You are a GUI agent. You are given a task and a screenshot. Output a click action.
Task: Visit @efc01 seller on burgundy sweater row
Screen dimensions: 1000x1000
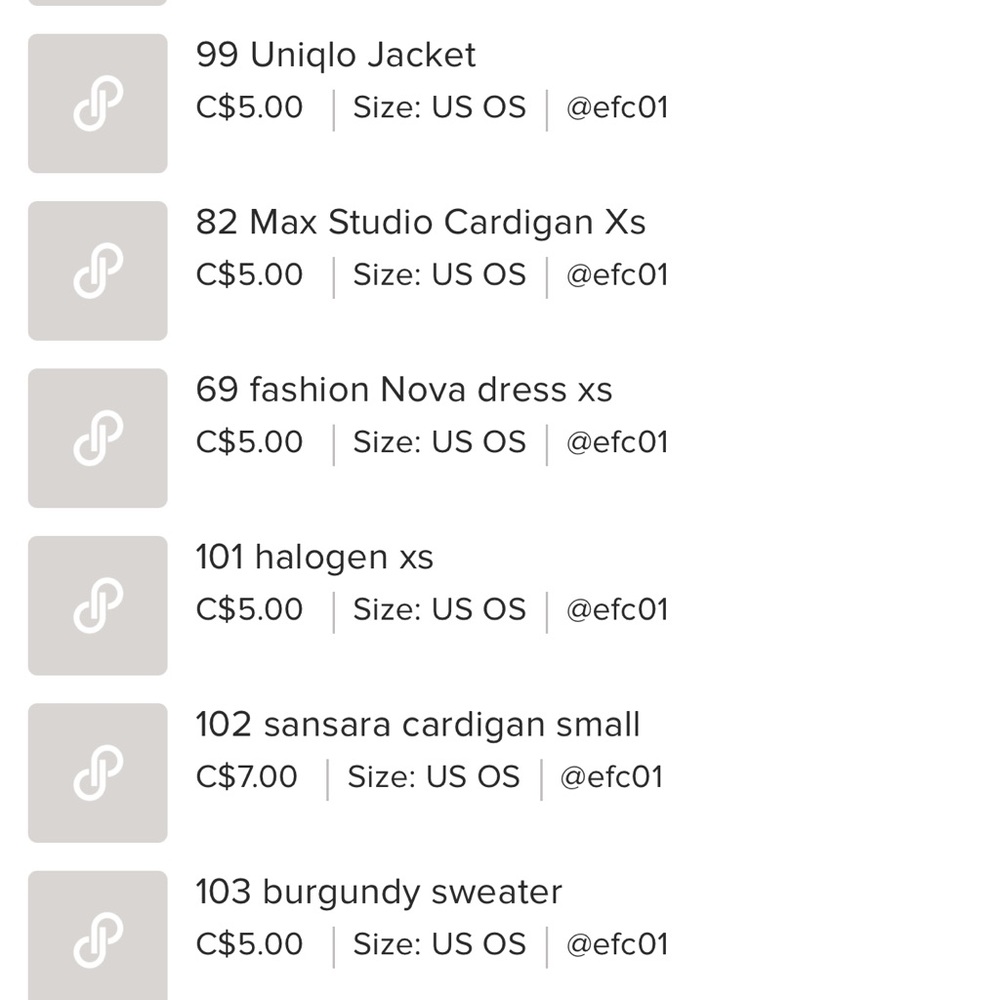(x=617, y=945)
